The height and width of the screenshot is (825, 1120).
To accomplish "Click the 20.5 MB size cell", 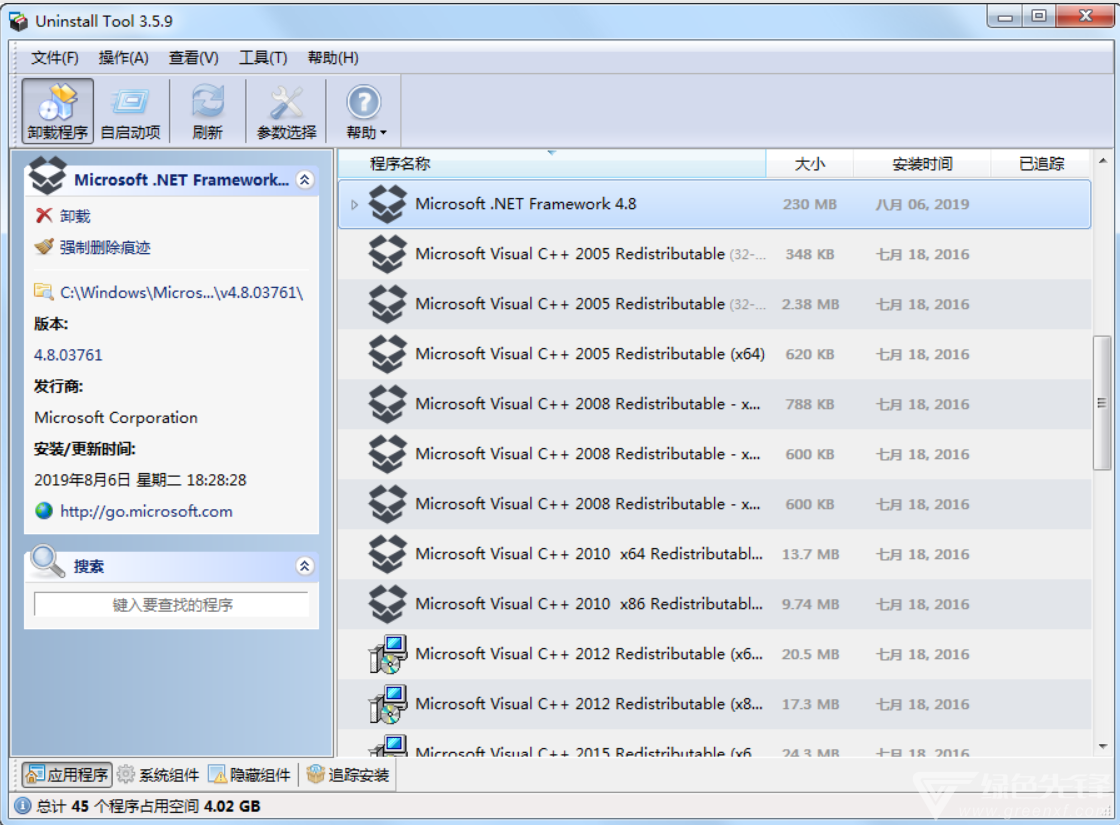I will pos(810,654).
